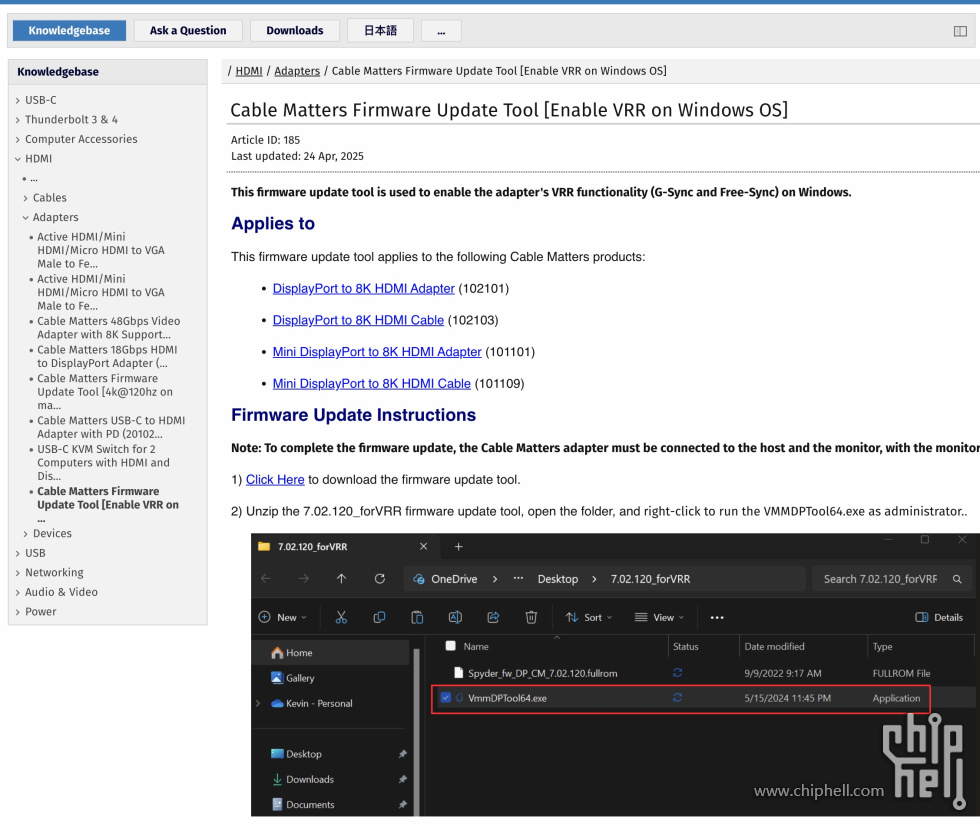Viewport: 980px width, 826px height.
Task: Sort files by Date modified column
Action: coord(774,647)
